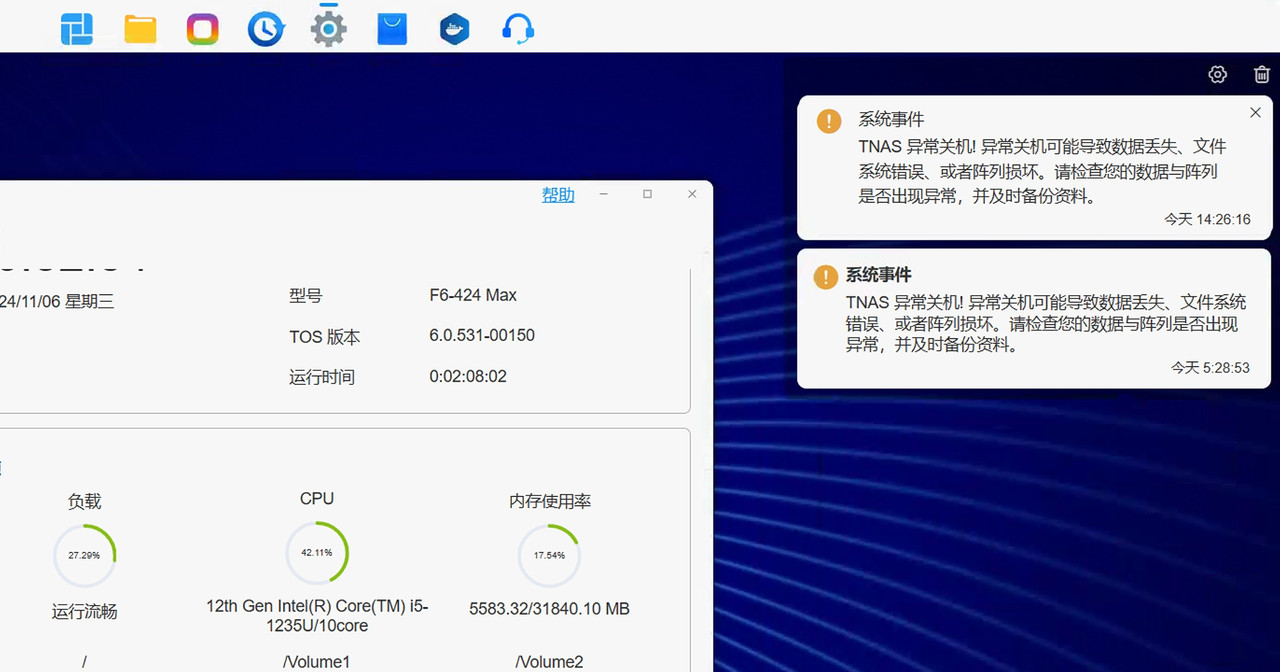Open the App Center shopping bag icon
The image size is (1280, 672).
tap(392, 29)
